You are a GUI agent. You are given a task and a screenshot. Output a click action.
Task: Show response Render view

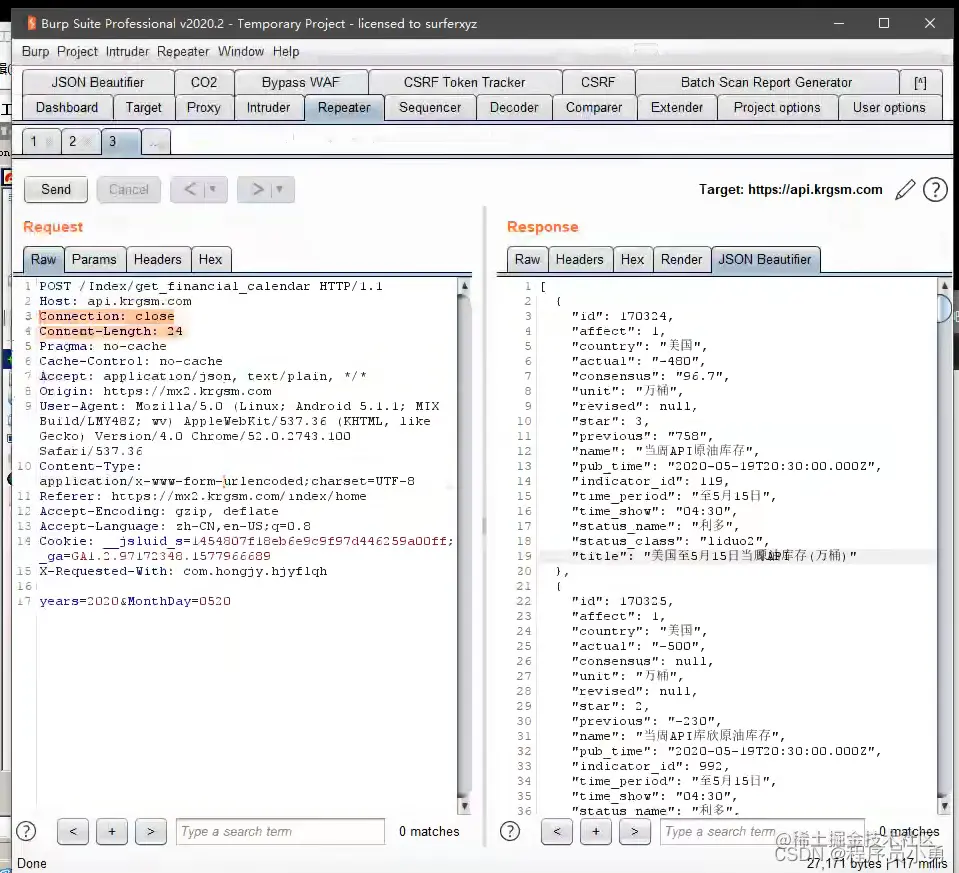click(681, 259)
